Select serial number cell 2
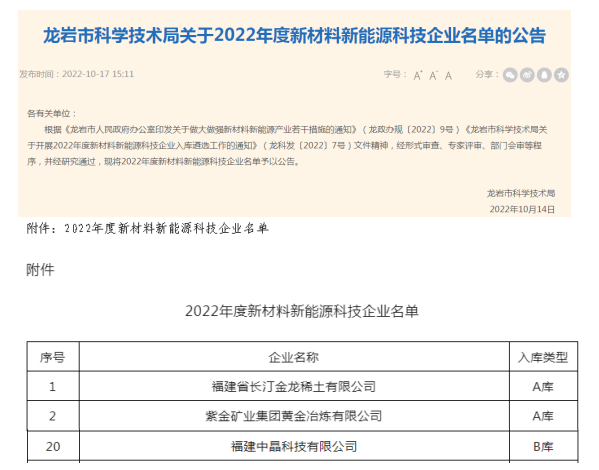 tap(53, 416)
